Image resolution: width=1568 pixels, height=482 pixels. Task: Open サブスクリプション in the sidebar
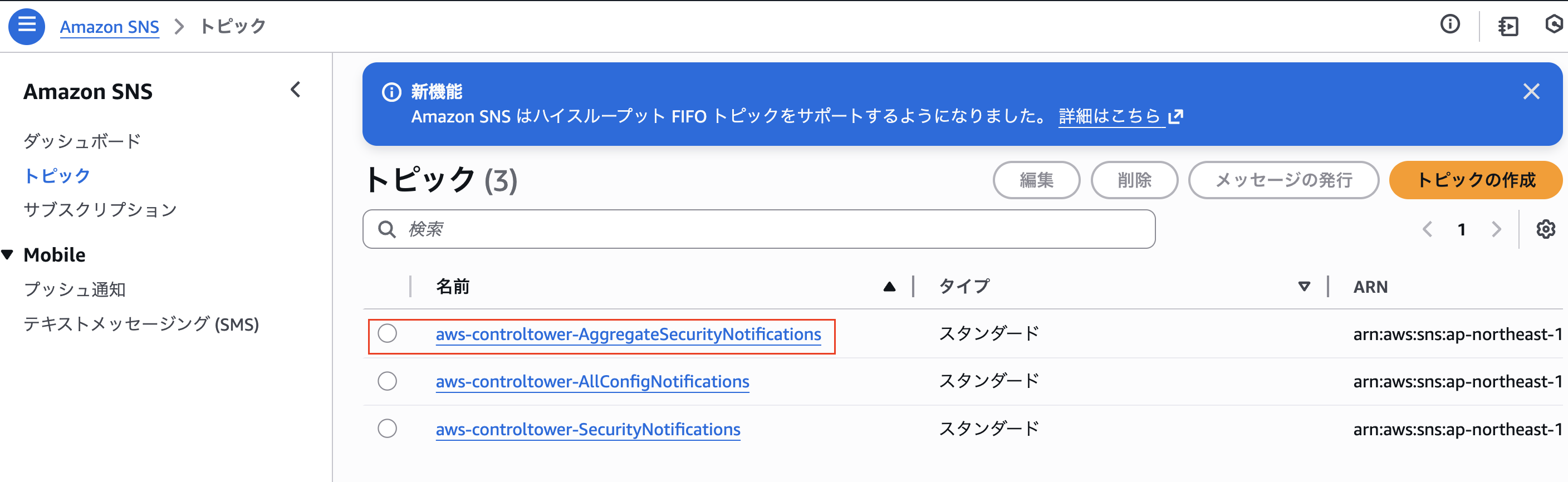(100, 209)
